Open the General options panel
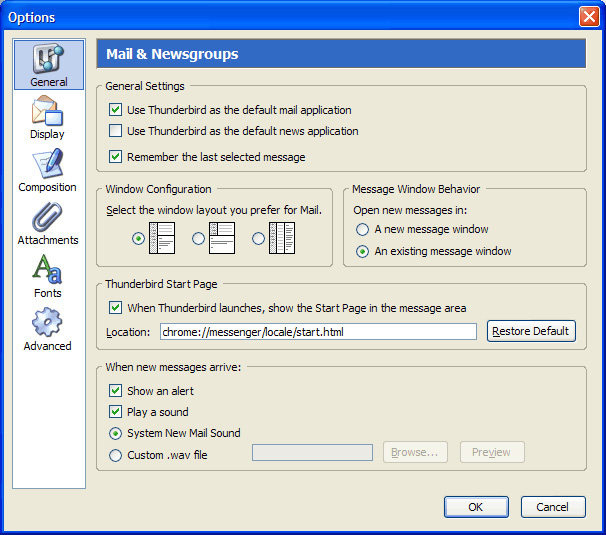Image resolution: width=606 pixels, height=535 pixels. [49, 65]
